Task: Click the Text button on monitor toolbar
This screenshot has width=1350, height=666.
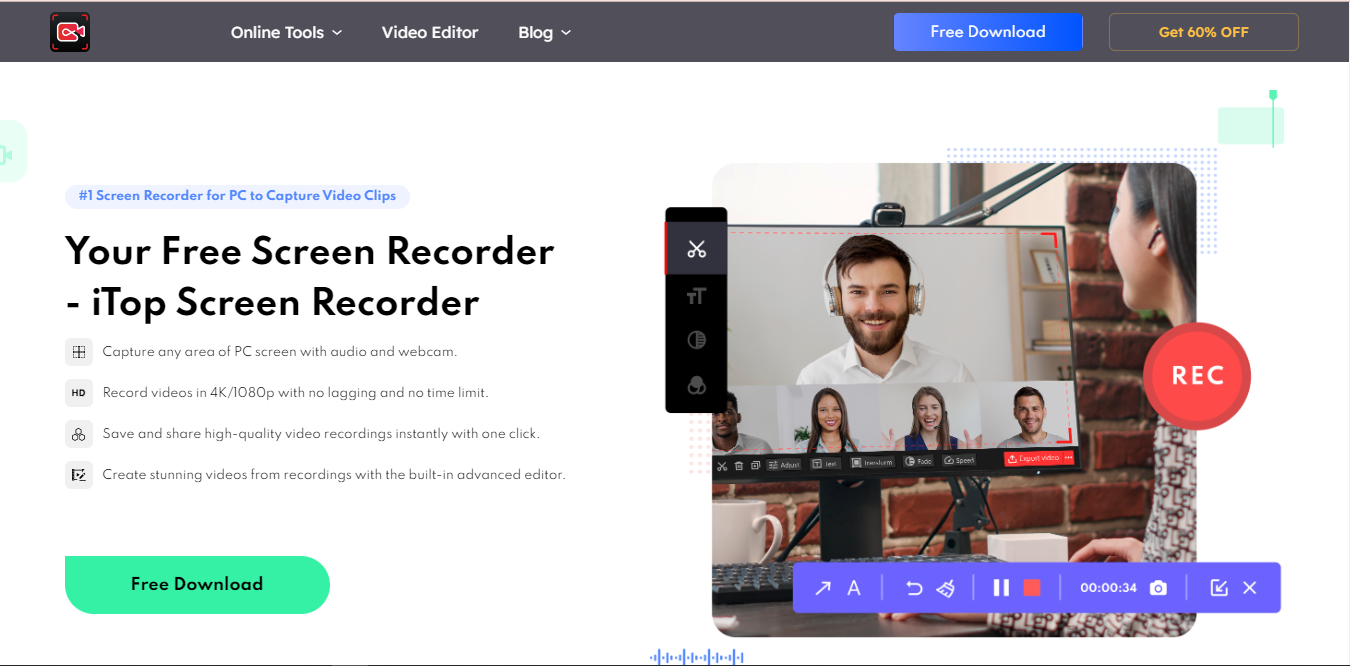Action: coord(825,464)
